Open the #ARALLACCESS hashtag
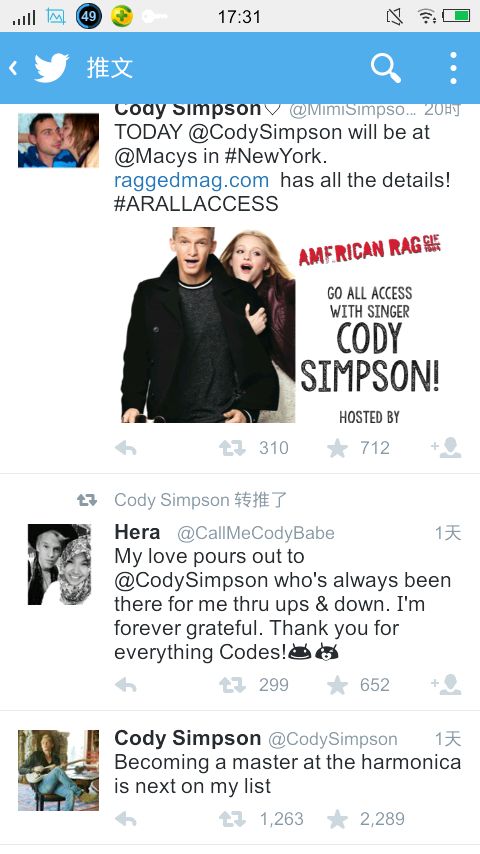 point(196,204)
